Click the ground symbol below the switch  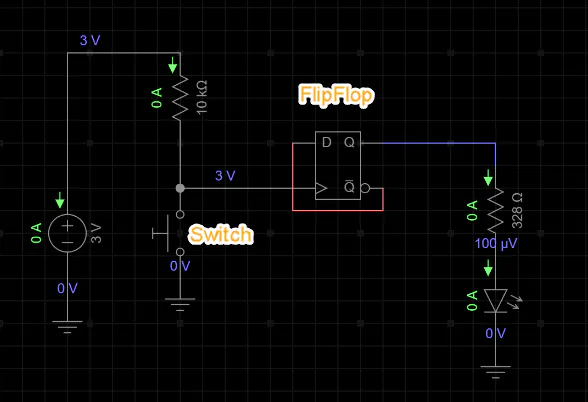pos(180,304)
